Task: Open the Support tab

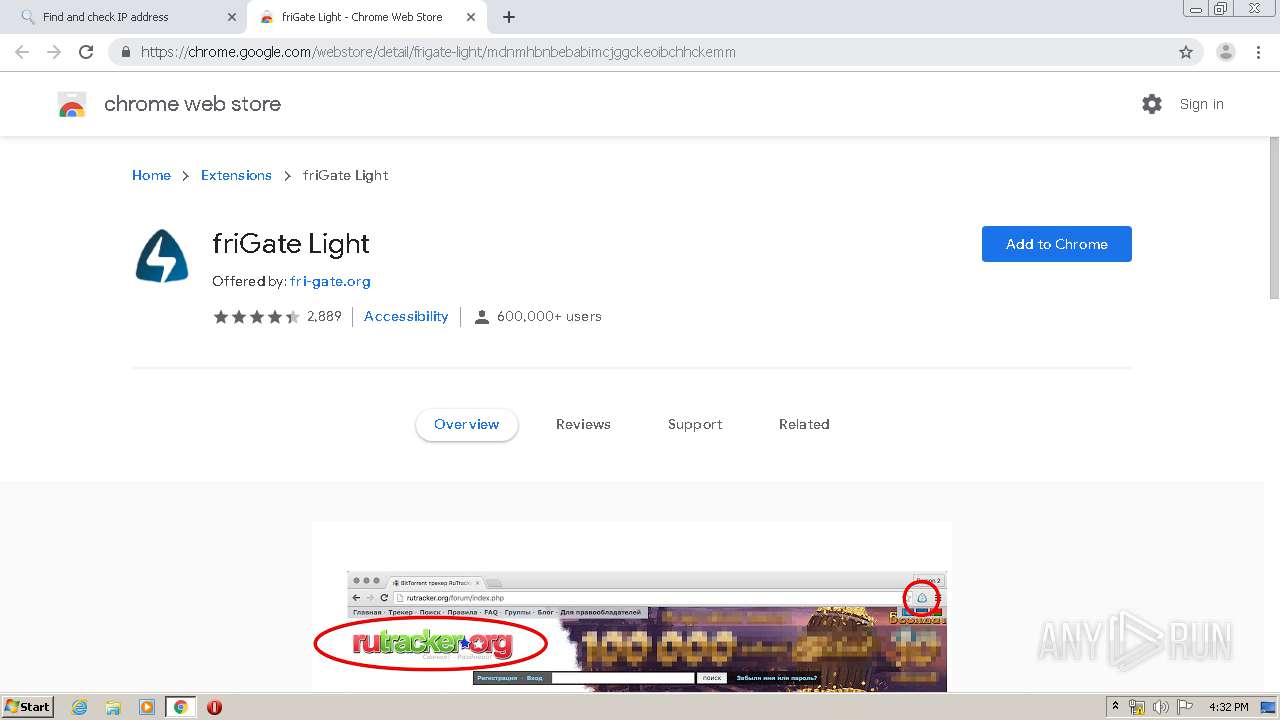Action: (x=695, y=425)
